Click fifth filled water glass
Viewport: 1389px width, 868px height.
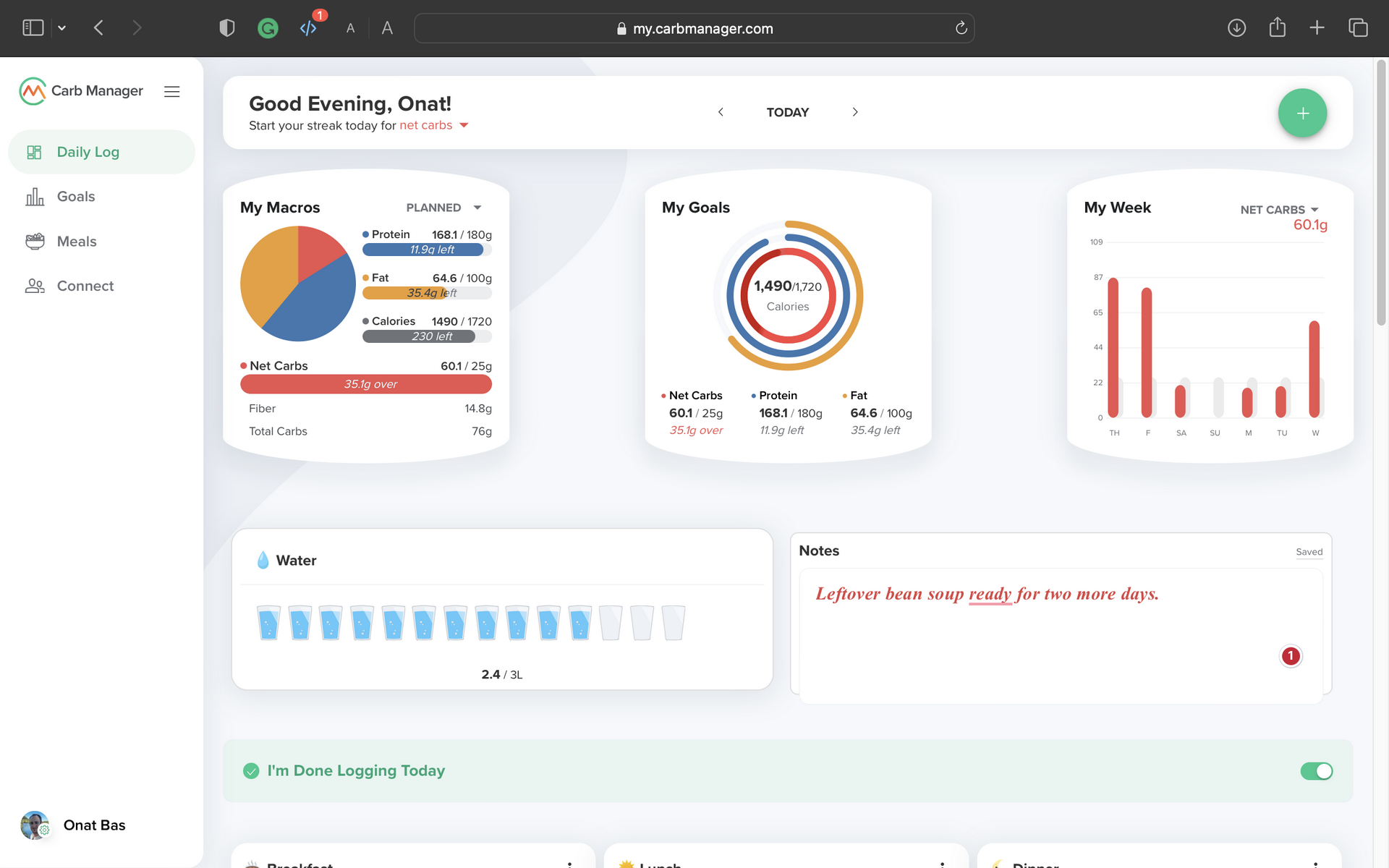coord(394,623)
